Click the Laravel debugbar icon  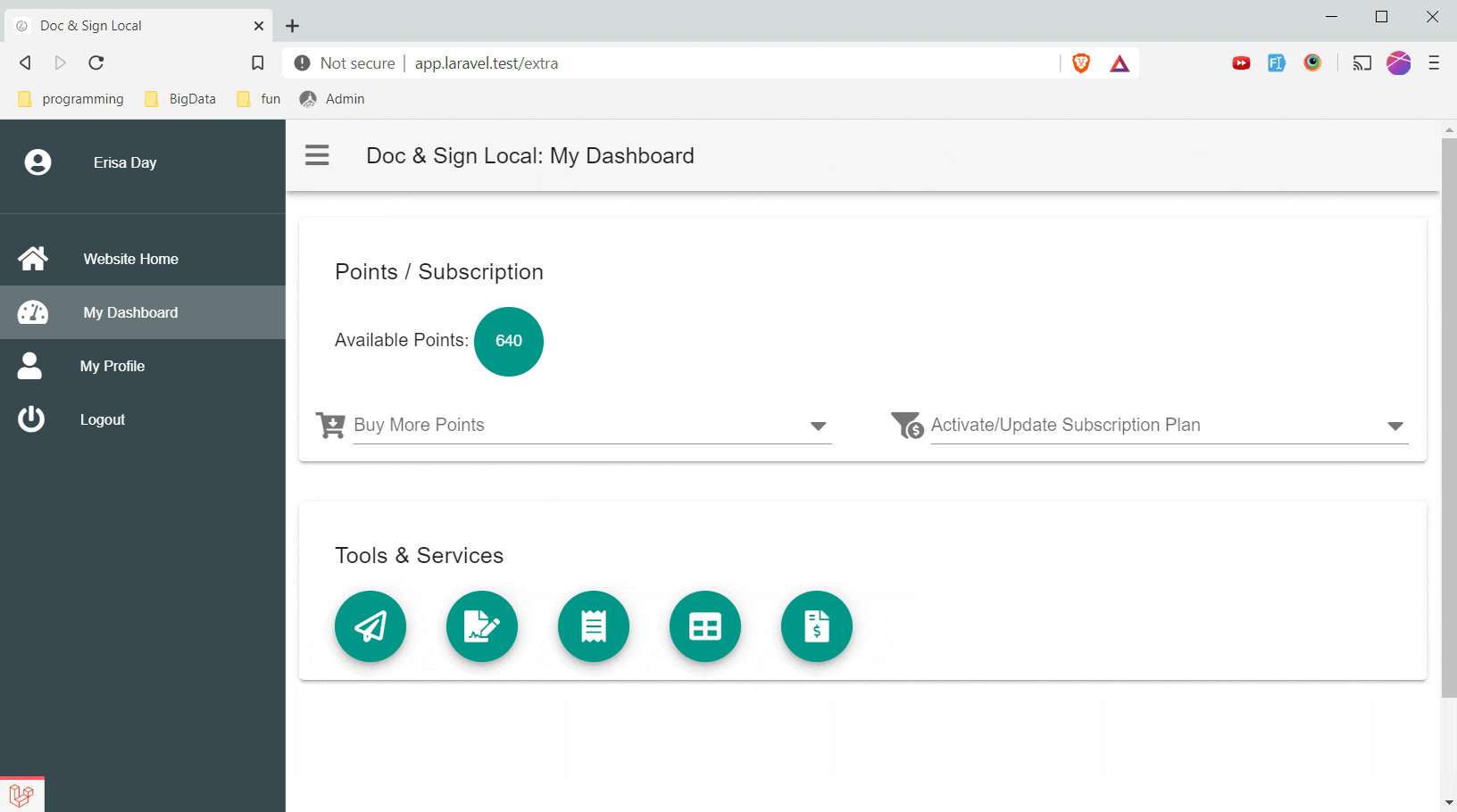[x=21, y=794]
